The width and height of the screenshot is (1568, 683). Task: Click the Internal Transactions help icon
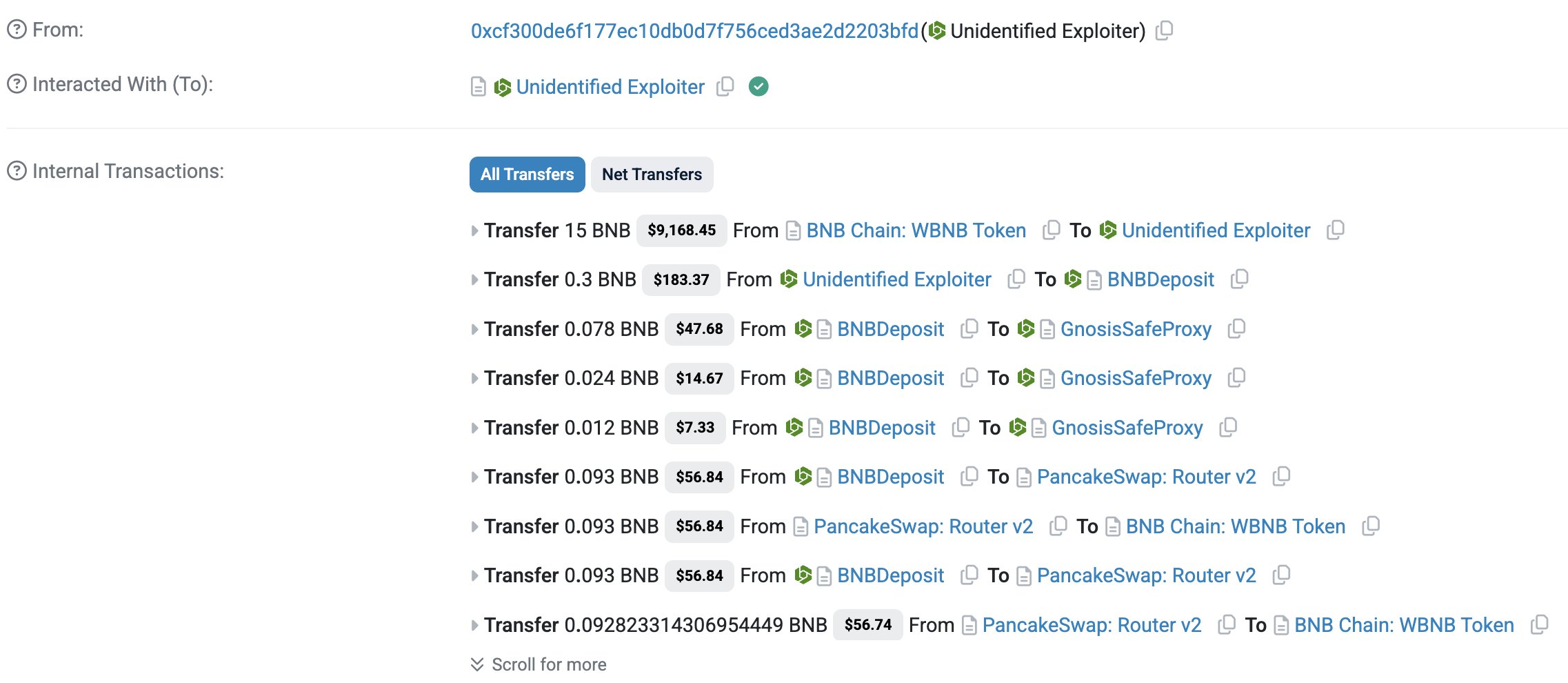click(x=17, y=171)
